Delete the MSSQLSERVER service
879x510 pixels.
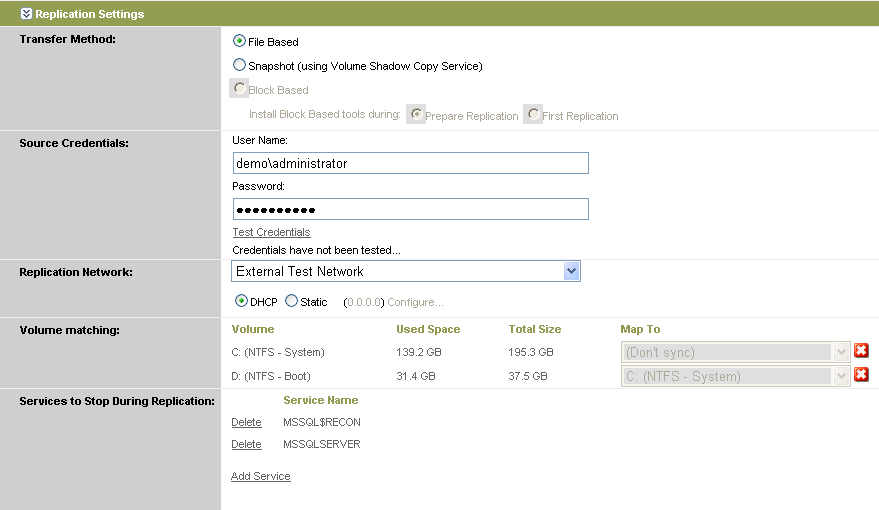(246, 444)
